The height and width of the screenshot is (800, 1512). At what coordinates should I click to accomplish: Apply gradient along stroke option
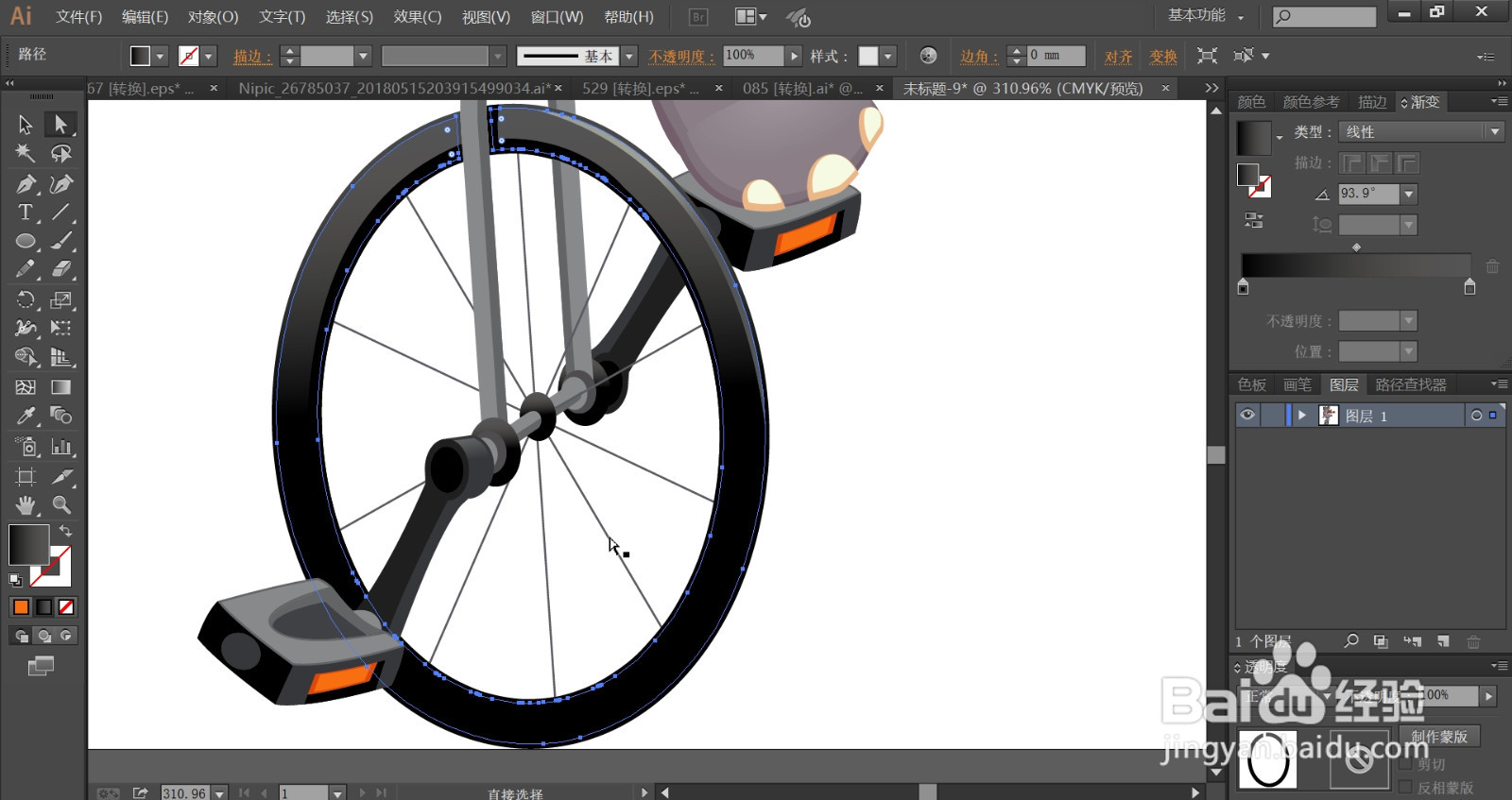point(1380,163)
